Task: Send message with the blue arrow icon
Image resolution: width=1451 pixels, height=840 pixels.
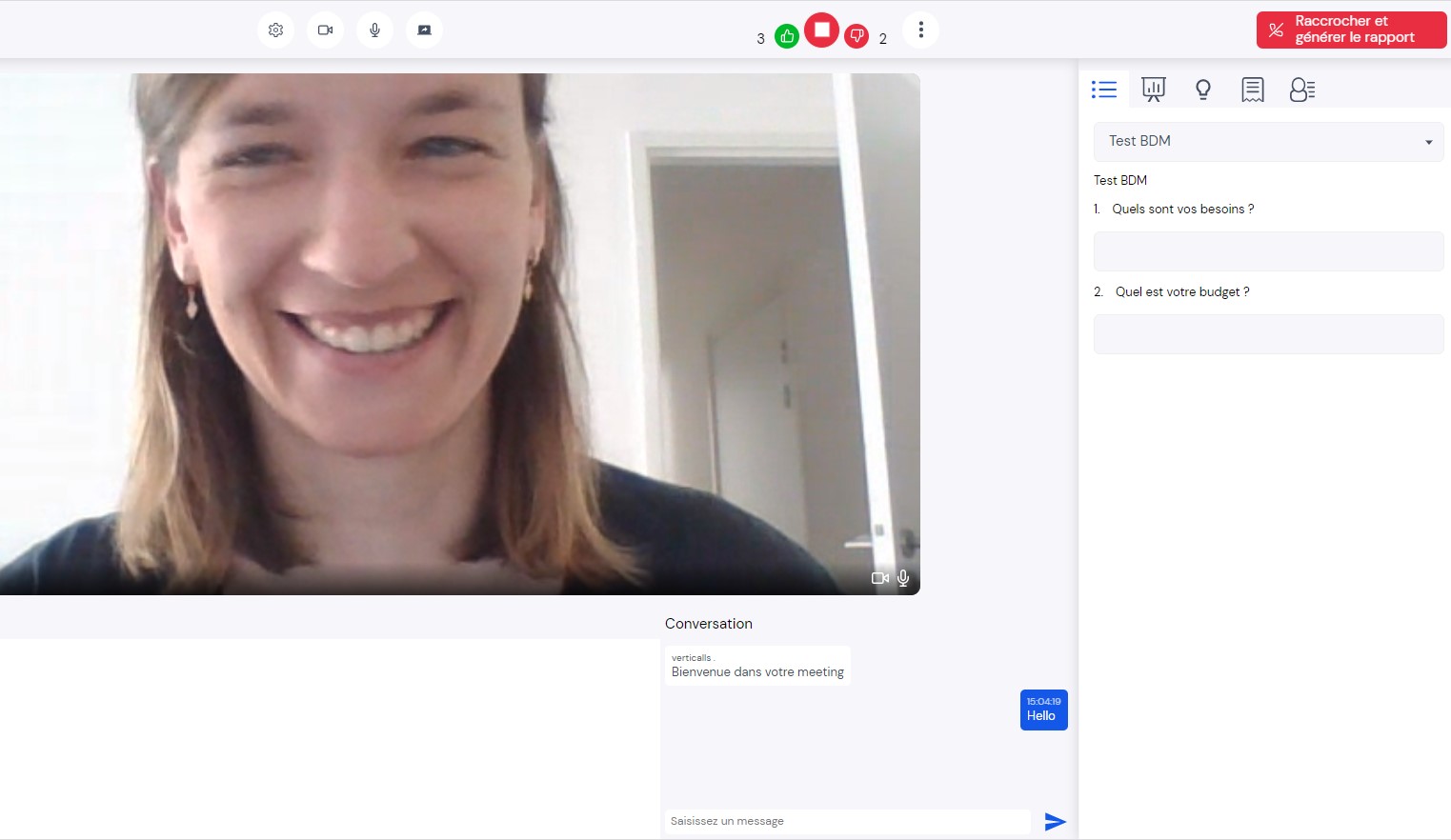Action: (x=1055, y=821)
